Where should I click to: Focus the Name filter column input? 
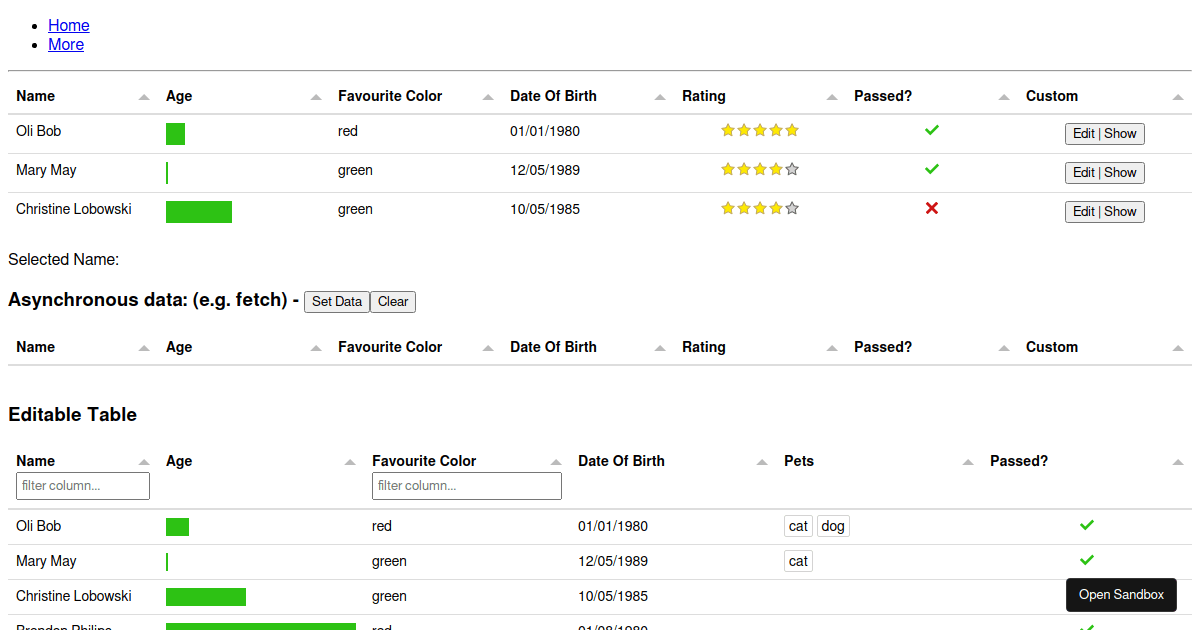point(83,486)
